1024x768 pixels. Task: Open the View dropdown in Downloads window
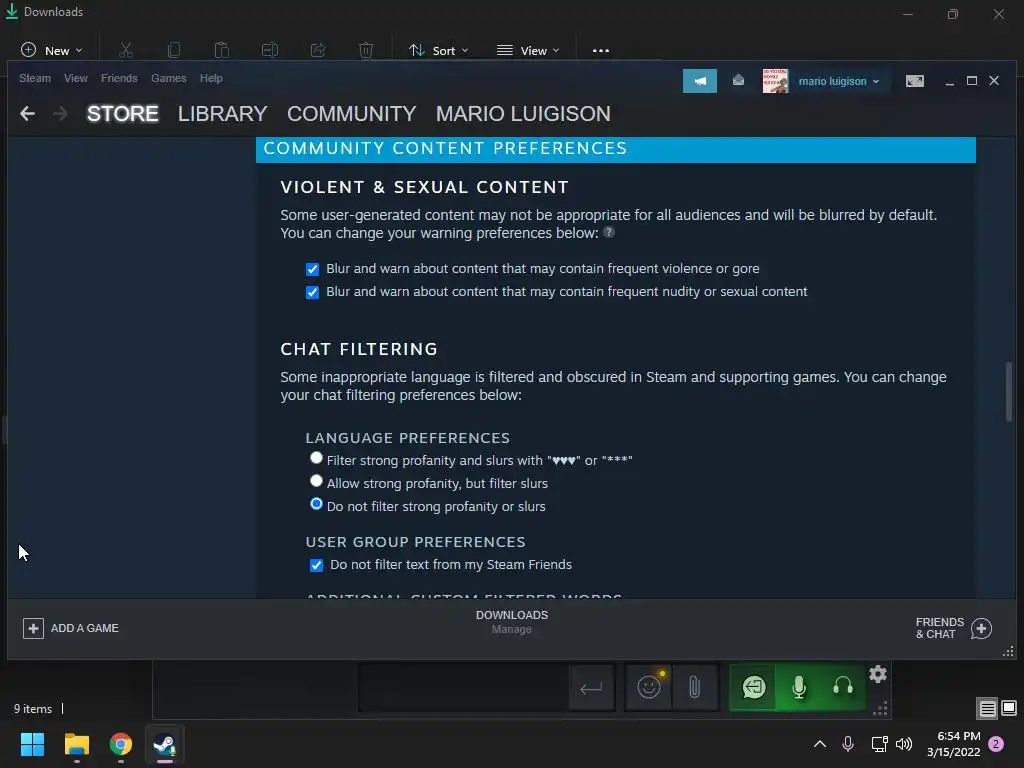pos(528,50)
